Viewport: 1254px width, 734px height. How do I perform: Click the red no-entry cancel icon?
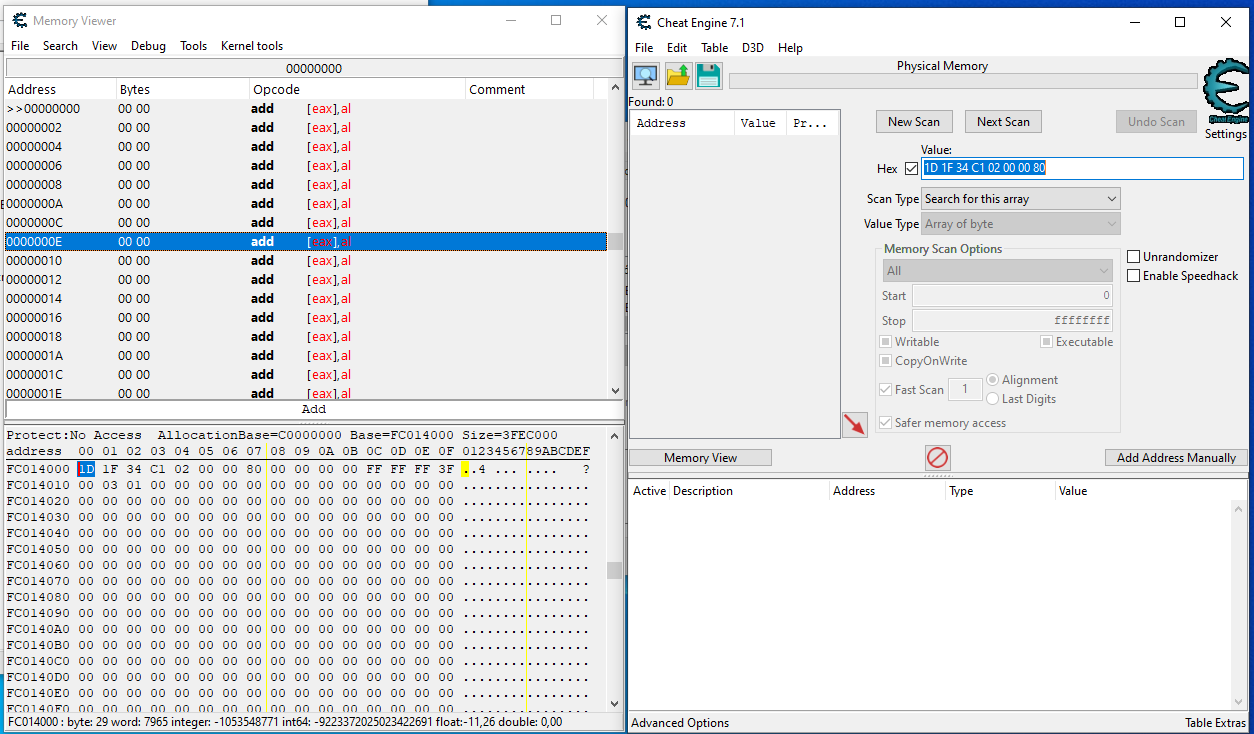click(937, 458)
